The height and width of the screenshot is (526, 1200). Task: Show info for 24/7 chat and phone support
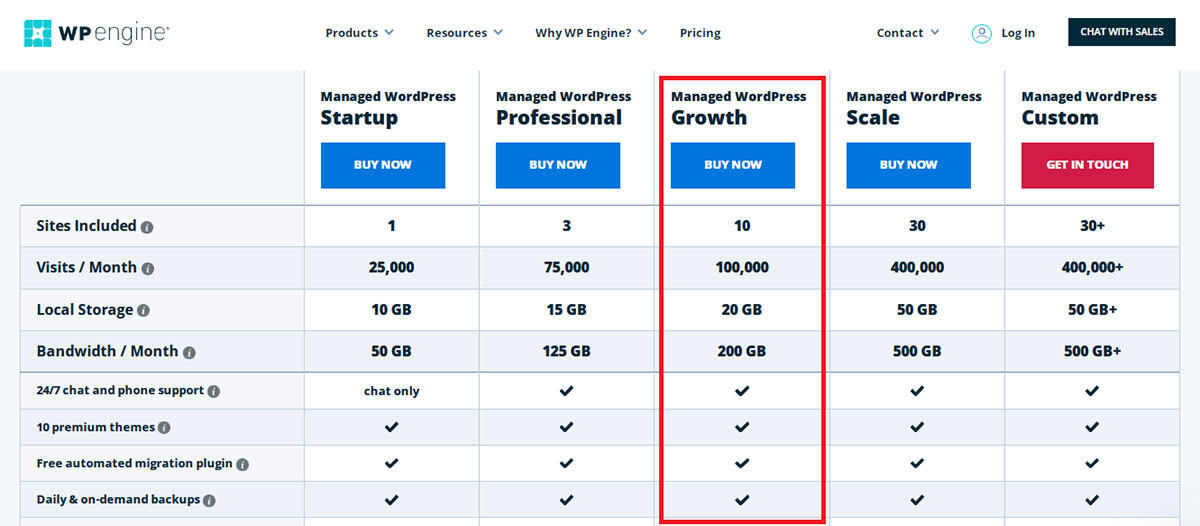click(214, 392)
